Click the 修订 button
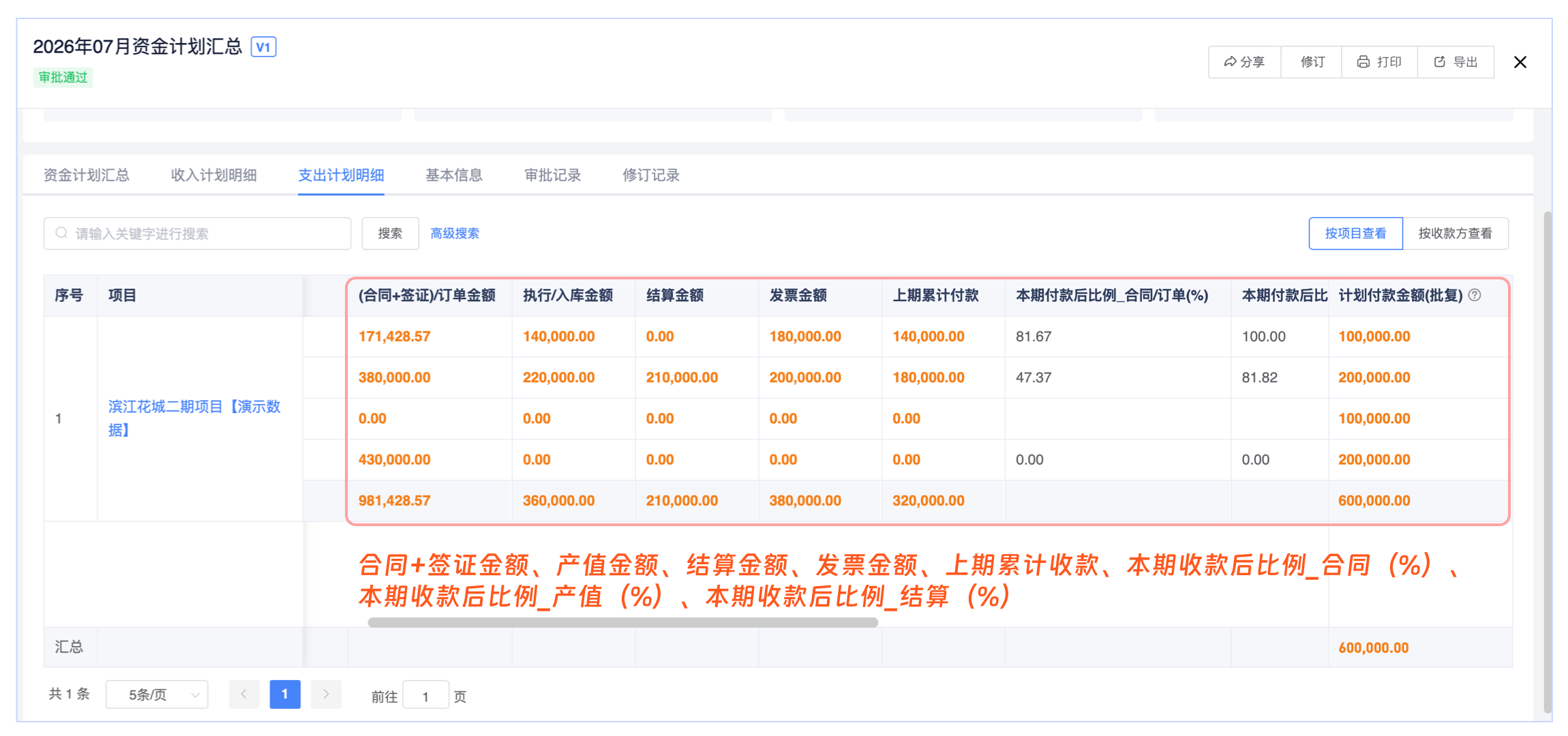 coord(1312,62)
